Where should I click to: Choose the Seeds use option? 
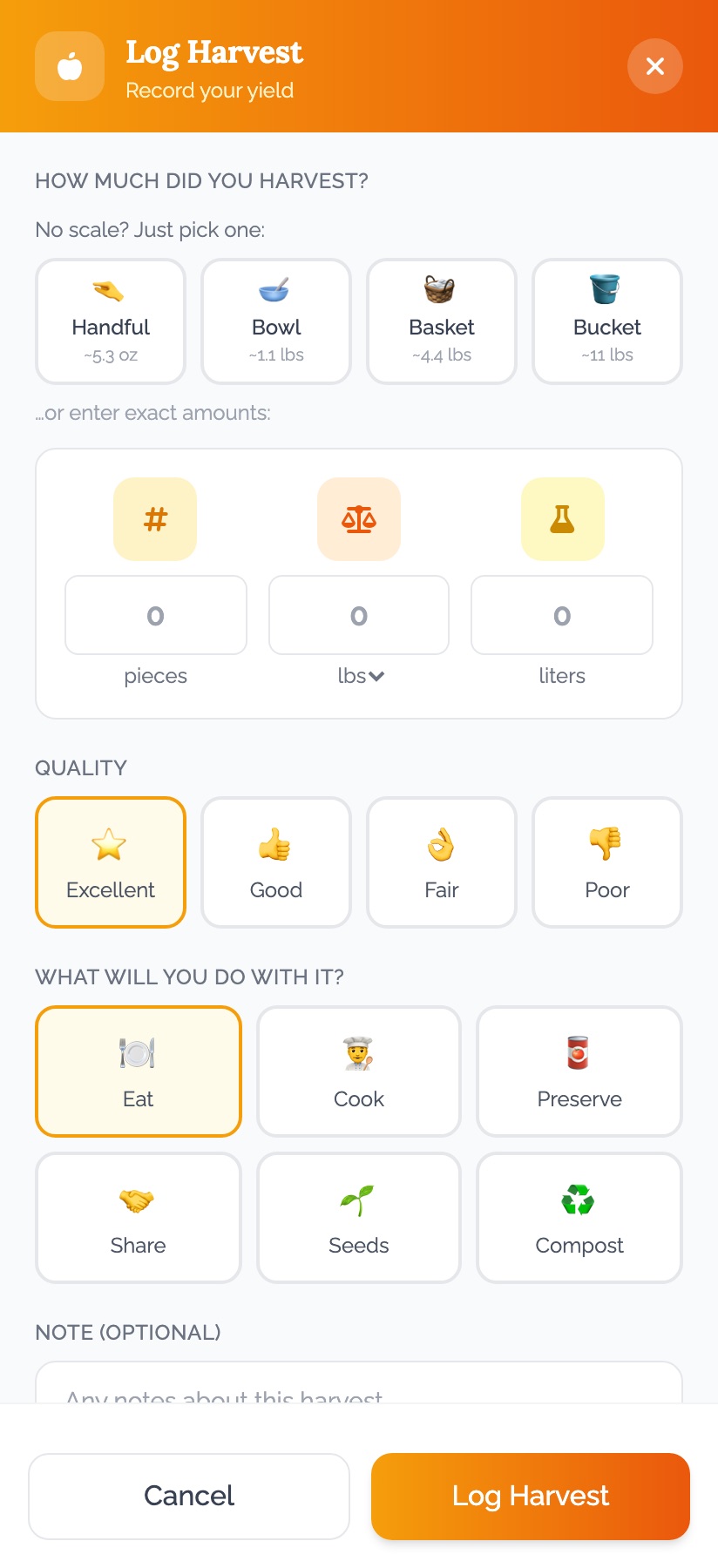(359, 1218)
